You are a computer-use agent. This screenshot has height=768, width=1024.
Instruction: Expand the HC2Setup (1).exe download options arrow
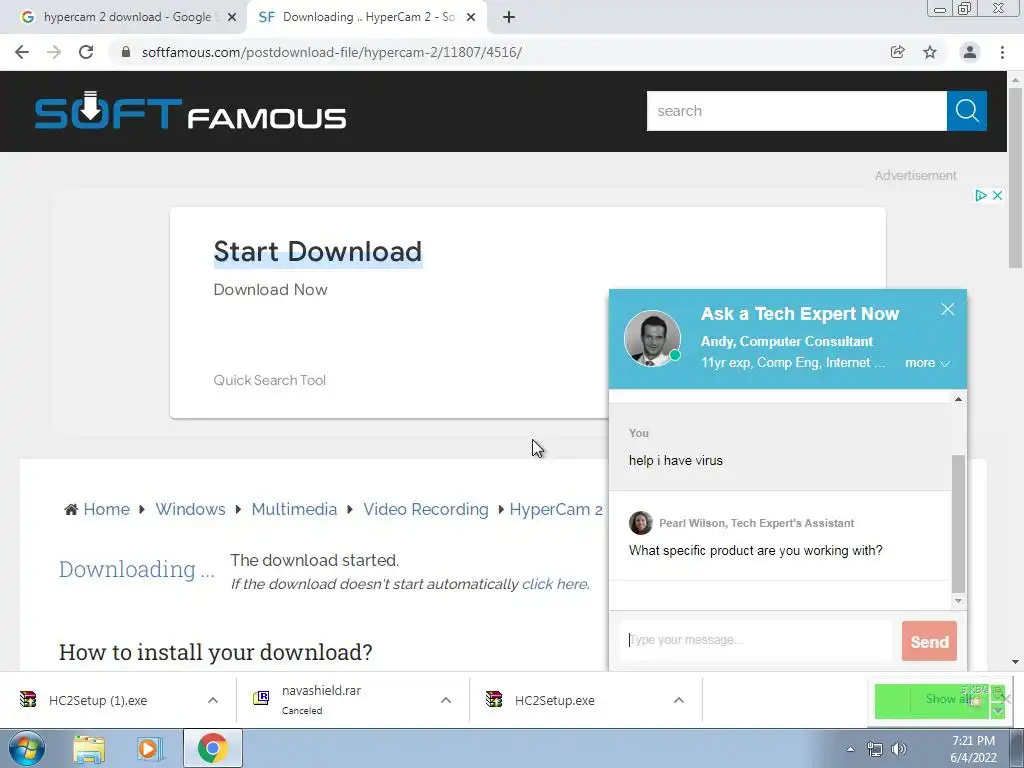pos(213,700)
